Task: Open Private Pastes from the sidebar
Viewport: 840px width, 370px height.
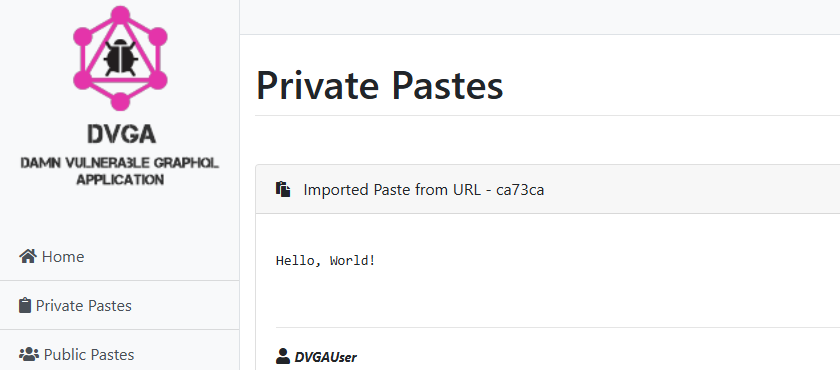Action: (x=119, y=305)
